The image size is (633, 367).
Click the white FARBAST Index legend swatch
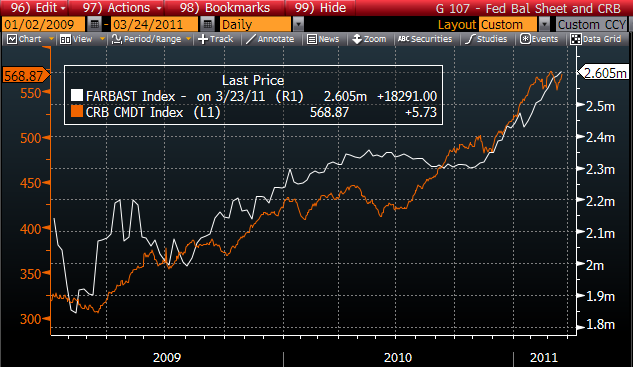[77, 96]
